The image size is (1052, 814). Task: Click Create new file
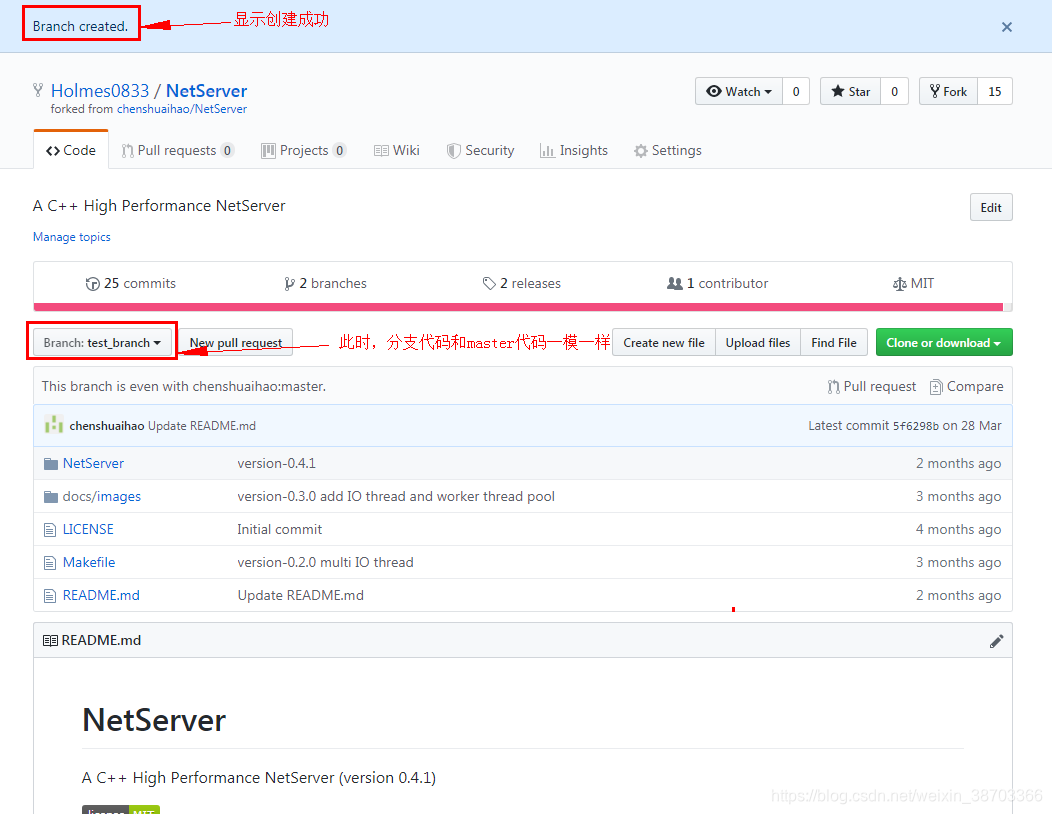pyautogui.click(x=664, y=342)
